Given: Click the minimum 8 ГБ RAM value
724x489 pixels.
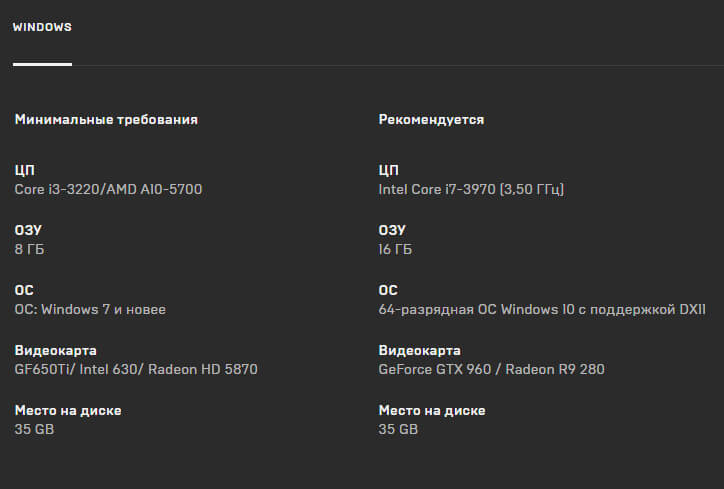Looking at the screenshot, I should coord(30,249).
